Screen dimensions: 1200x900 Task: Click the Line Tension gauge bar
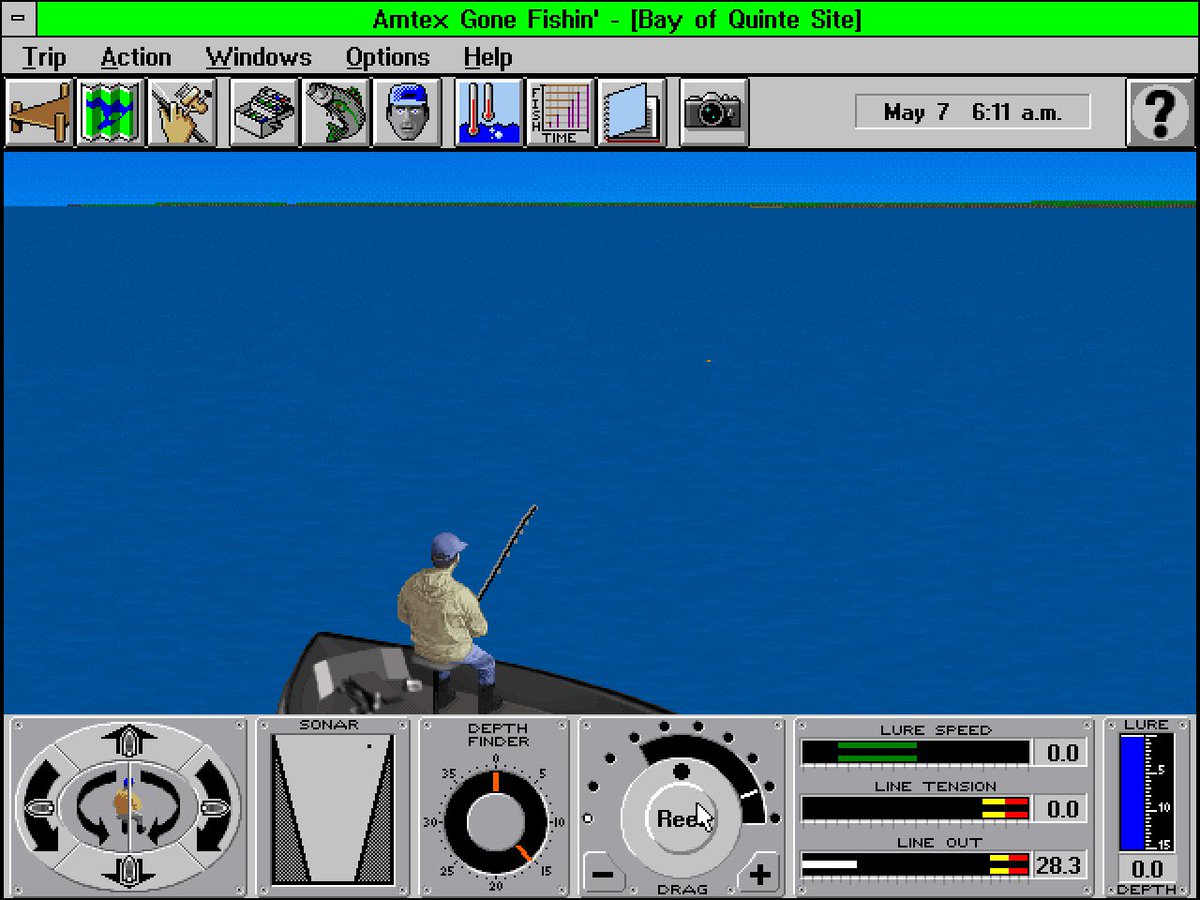(x=915, y=808)
